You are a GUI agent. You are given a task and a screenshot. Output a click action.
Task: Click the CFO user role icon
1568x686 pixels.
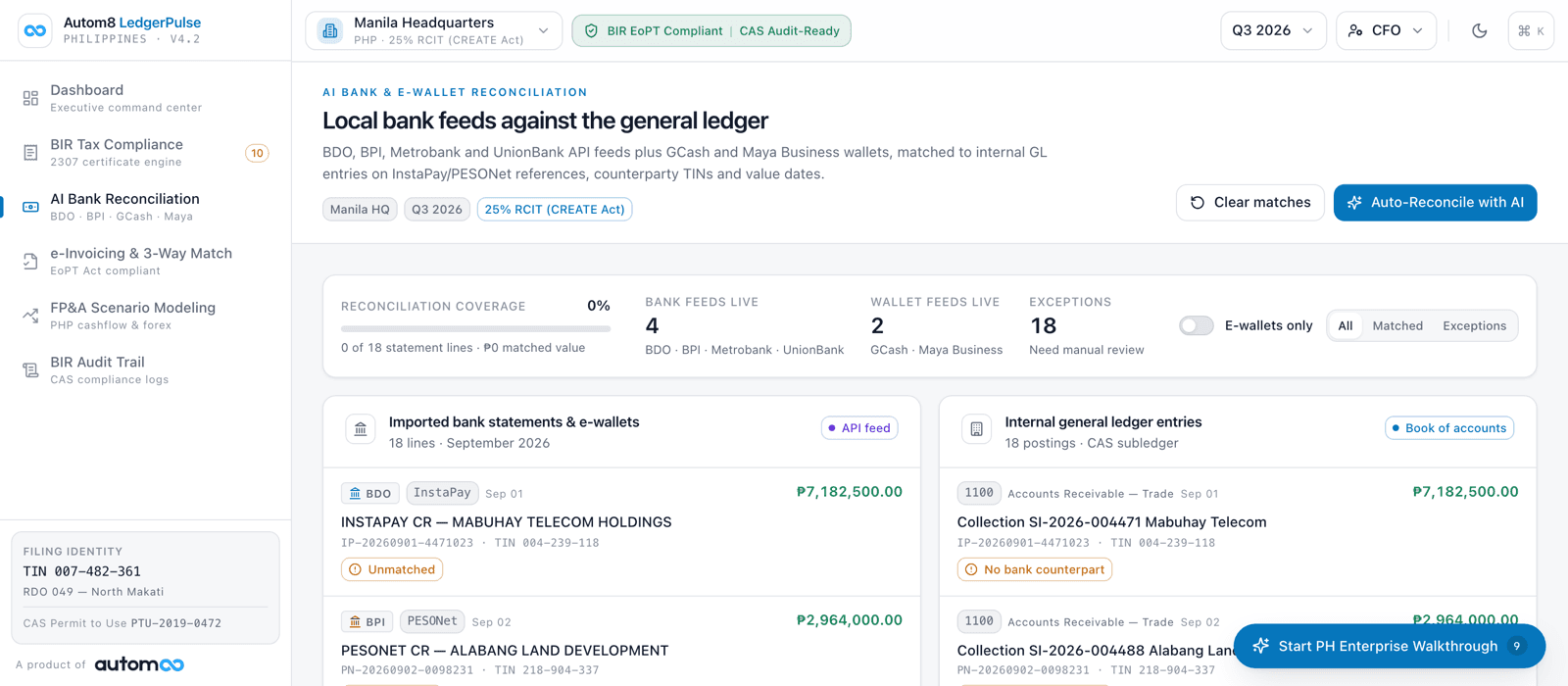[x=1355, y=30]
